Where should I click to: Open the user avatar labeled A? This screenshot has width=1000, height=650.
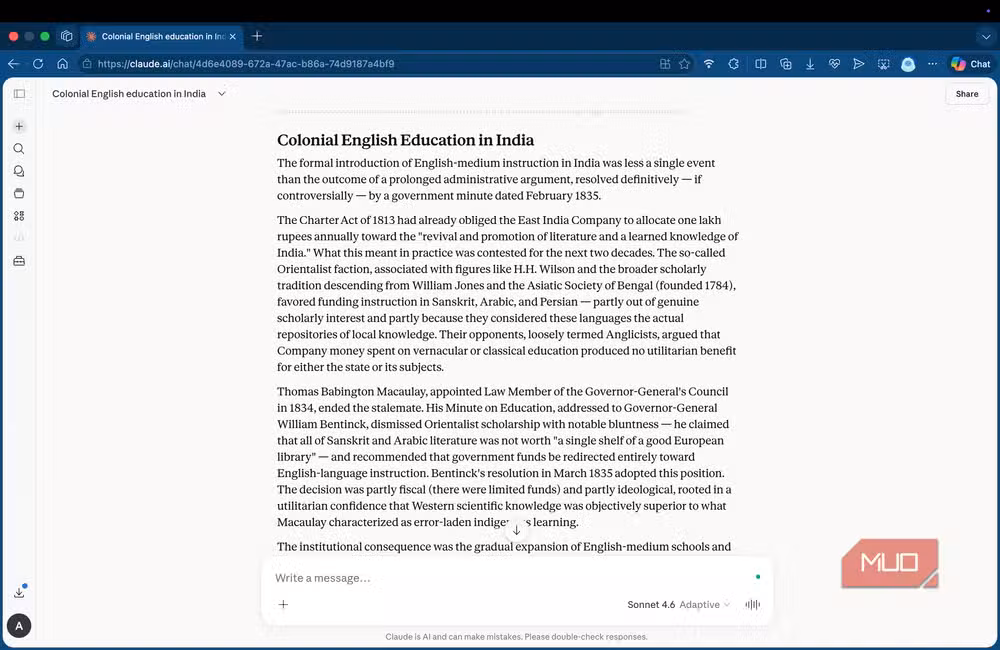(19, 626)
